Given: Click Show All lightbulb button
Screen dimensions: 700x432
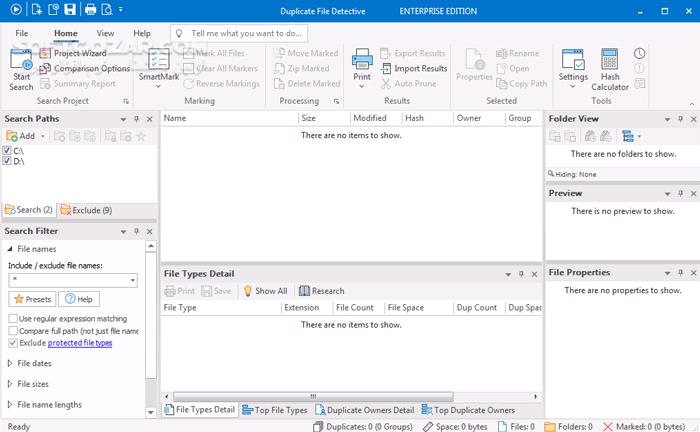Looking at the screenshot, I should click(265, 291).
